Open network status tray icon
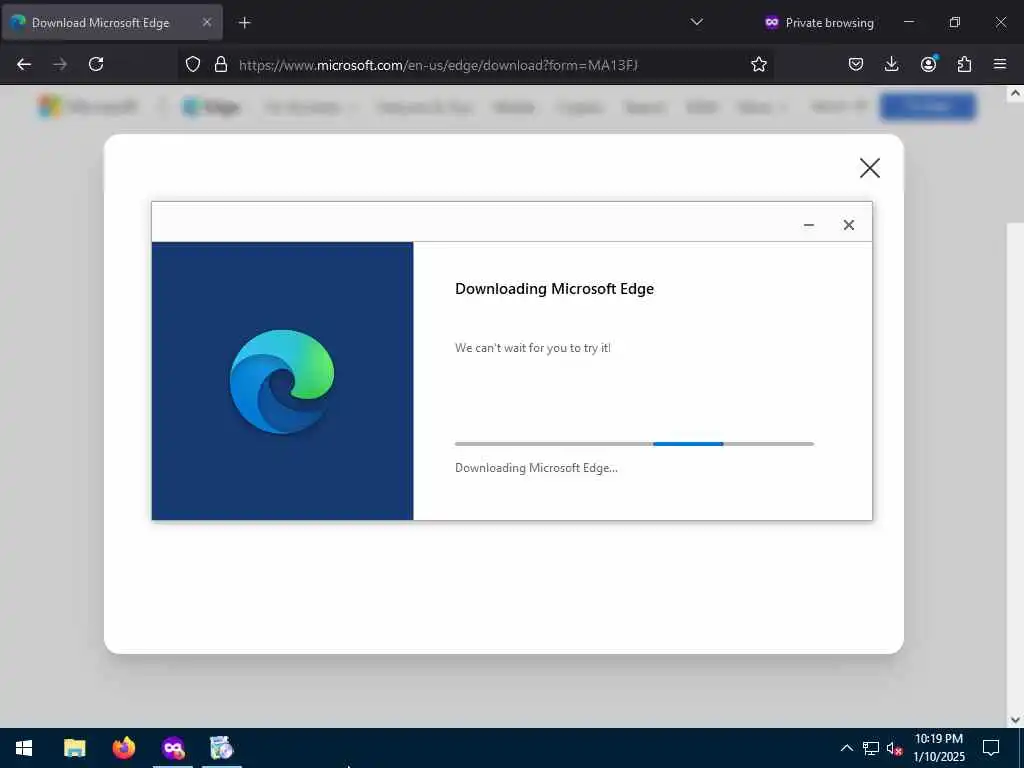The width and height of the screenshot is (1024, 768). (871, 748)
